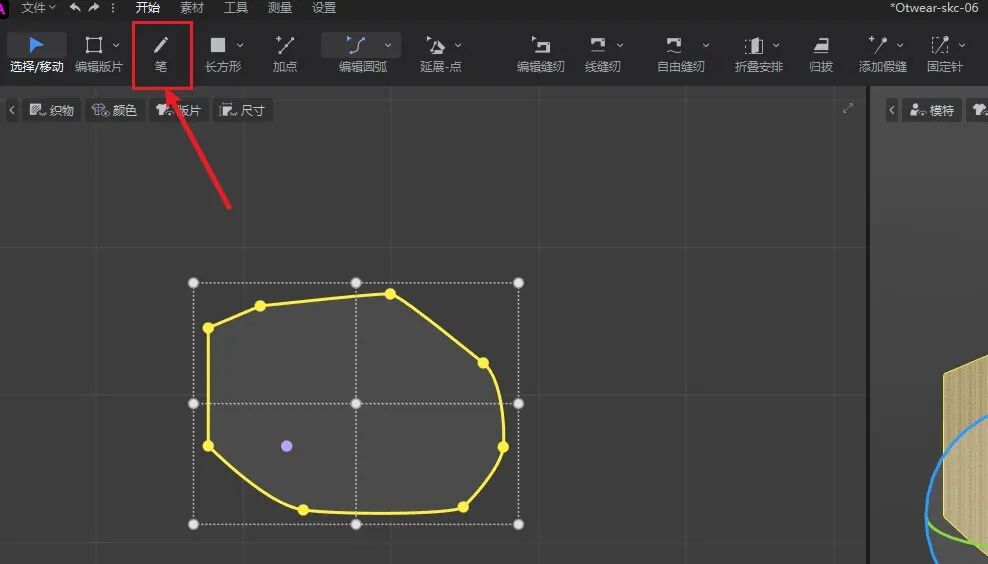Switch to the 开始 tab
988x564 pixels.
(x=147, y=8)
